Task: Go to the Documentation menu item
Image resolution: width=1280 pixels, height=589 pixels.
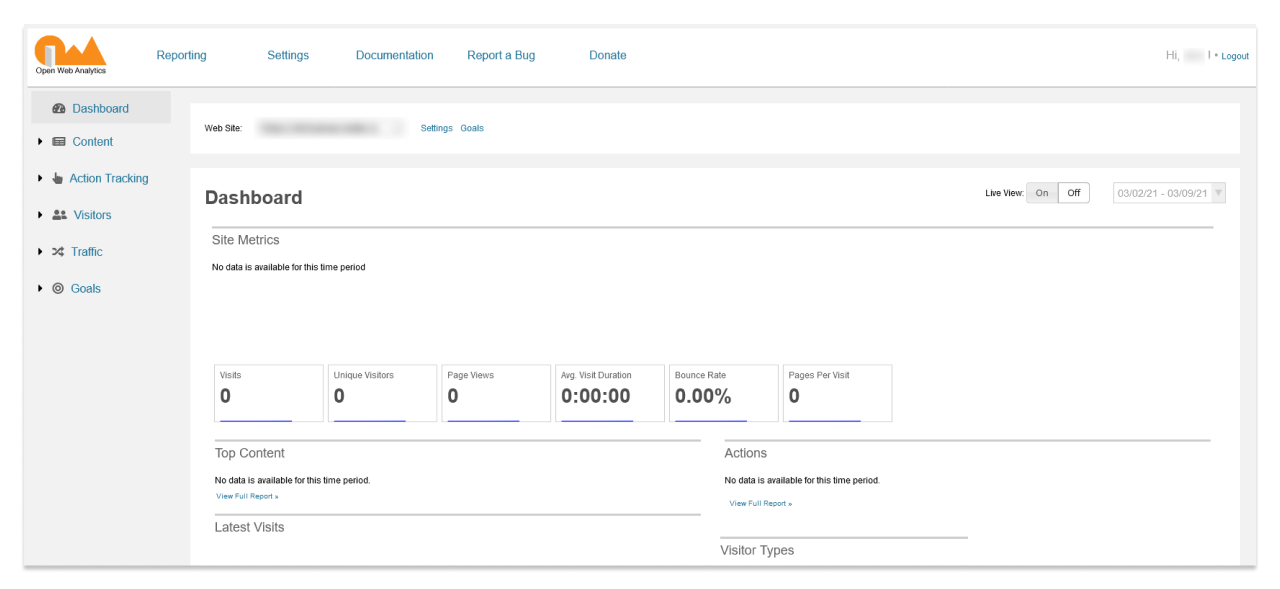Action: tap(394, 55)
